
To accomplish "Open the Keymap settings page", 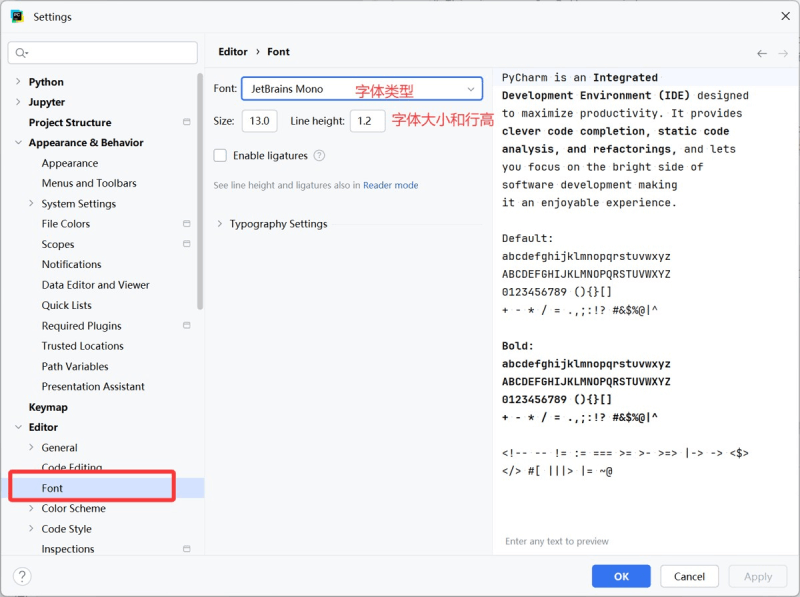I will [x=48, y=407].
